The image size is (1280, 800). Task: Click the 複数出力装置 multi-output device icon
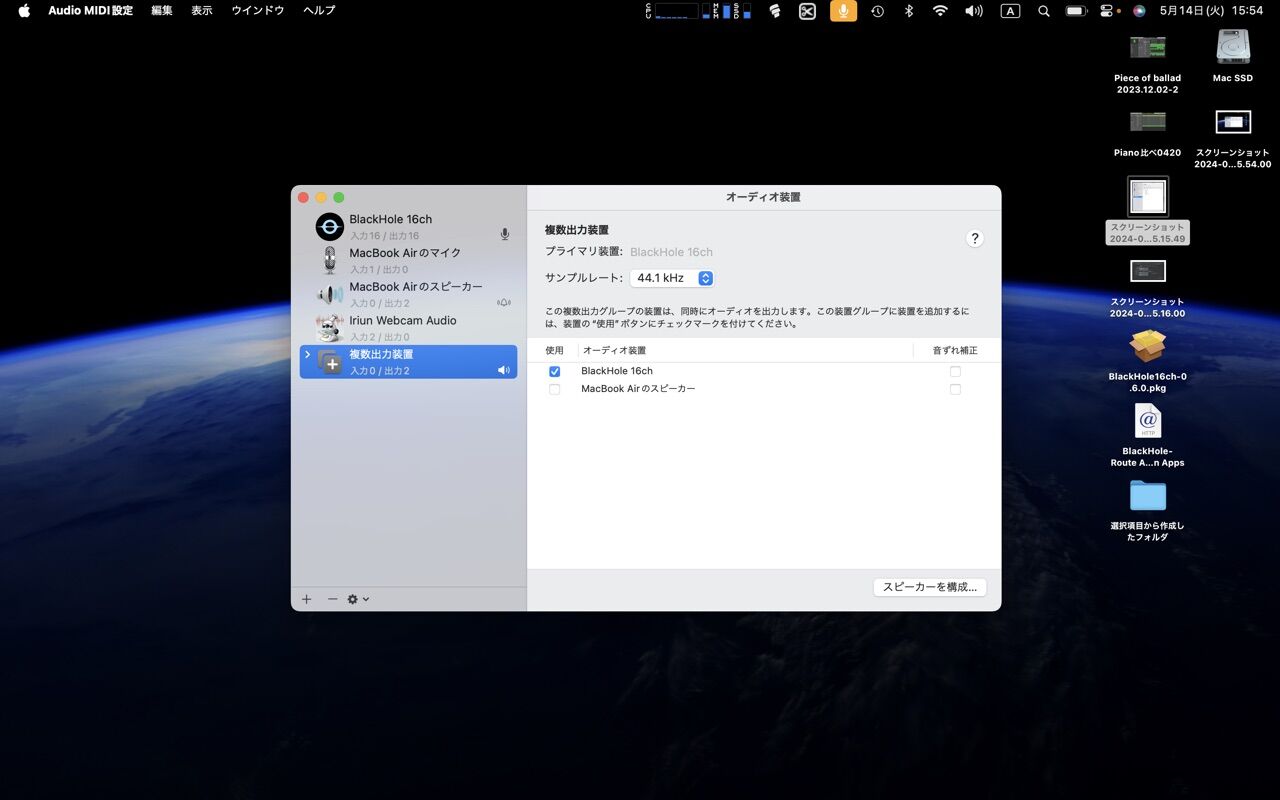330,362
